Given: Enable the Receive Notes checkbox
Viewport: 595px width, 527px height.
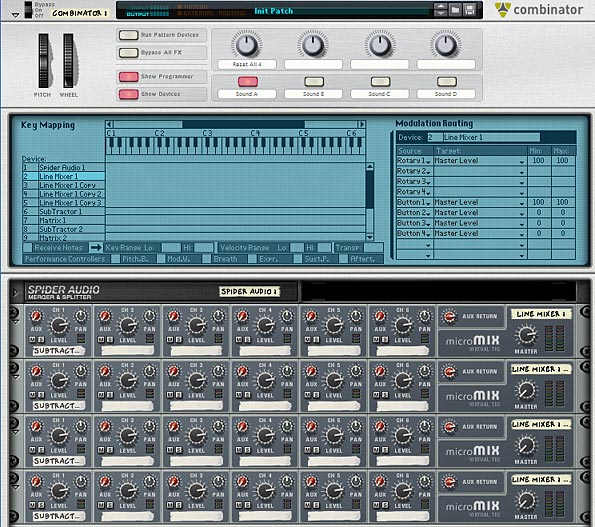Looking at the screenshot, I should click(28, 248).
